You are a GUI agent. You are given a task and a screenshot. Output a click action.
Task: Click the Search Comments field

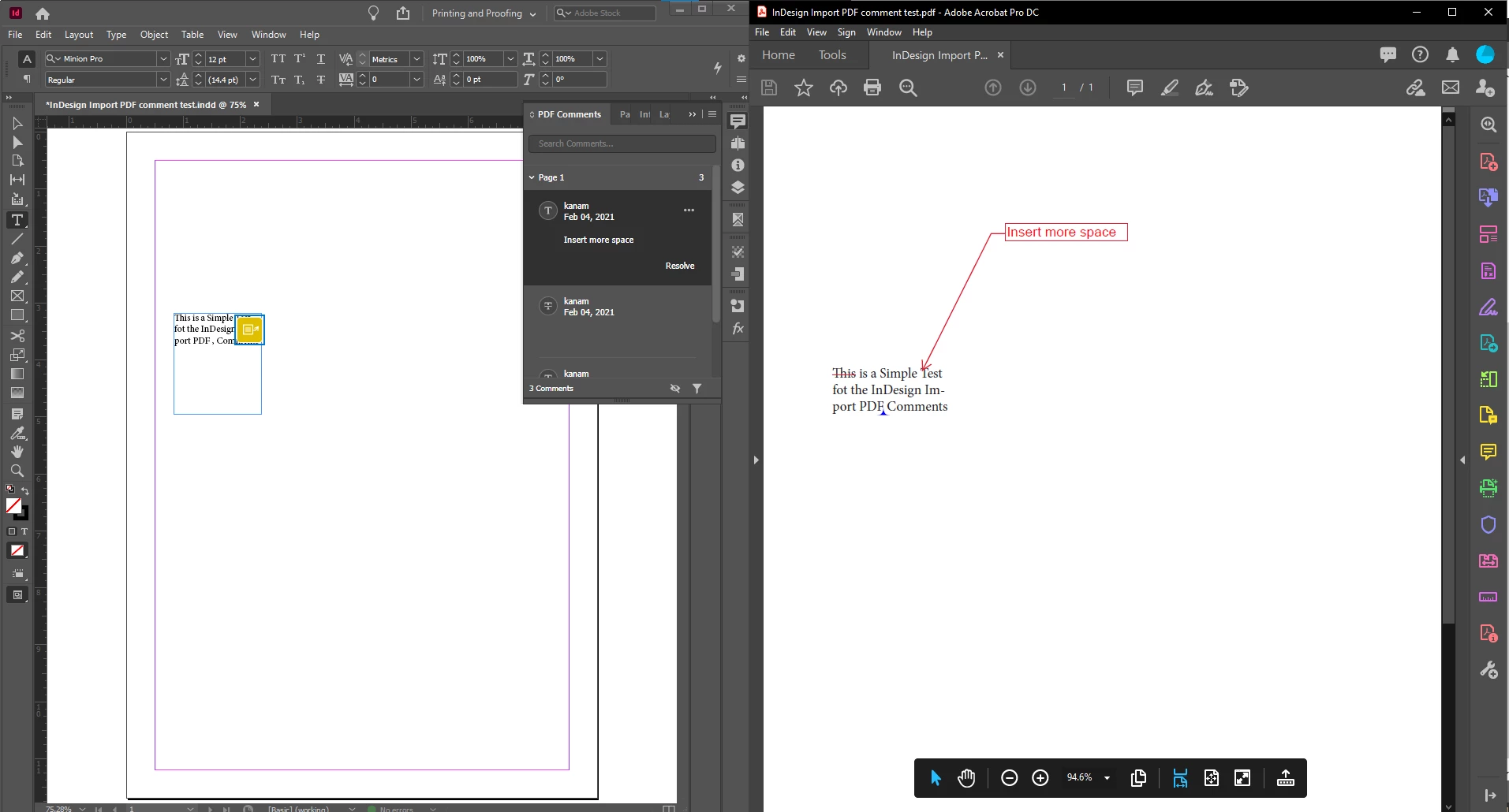(622, 143)
